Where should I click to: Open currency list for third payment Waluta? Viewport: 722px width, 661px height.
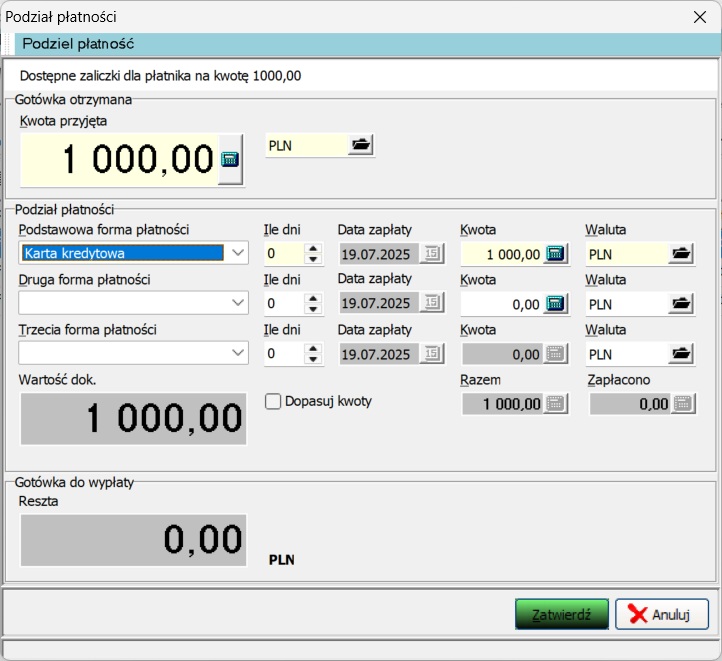pyautogui.click(x=681, y=353)
